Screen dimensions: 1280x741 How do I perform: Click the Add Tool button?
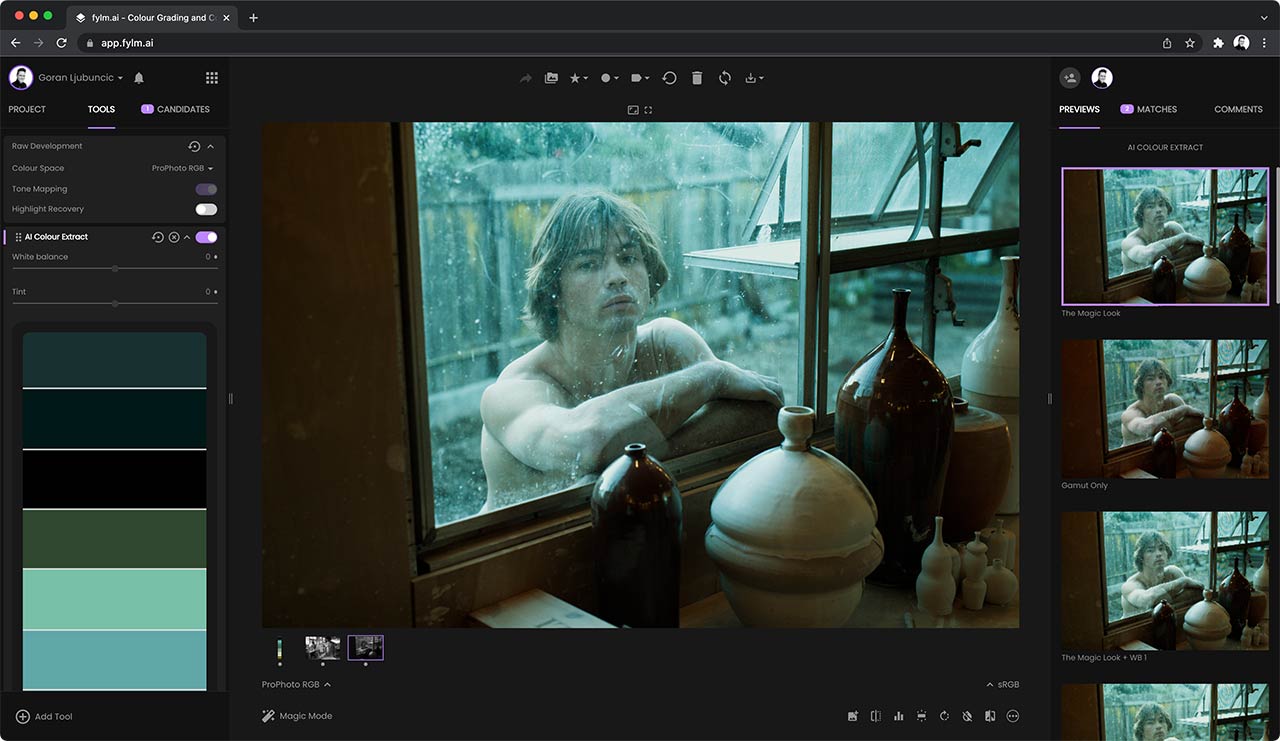pyautogui.click(x=44, y=716)
